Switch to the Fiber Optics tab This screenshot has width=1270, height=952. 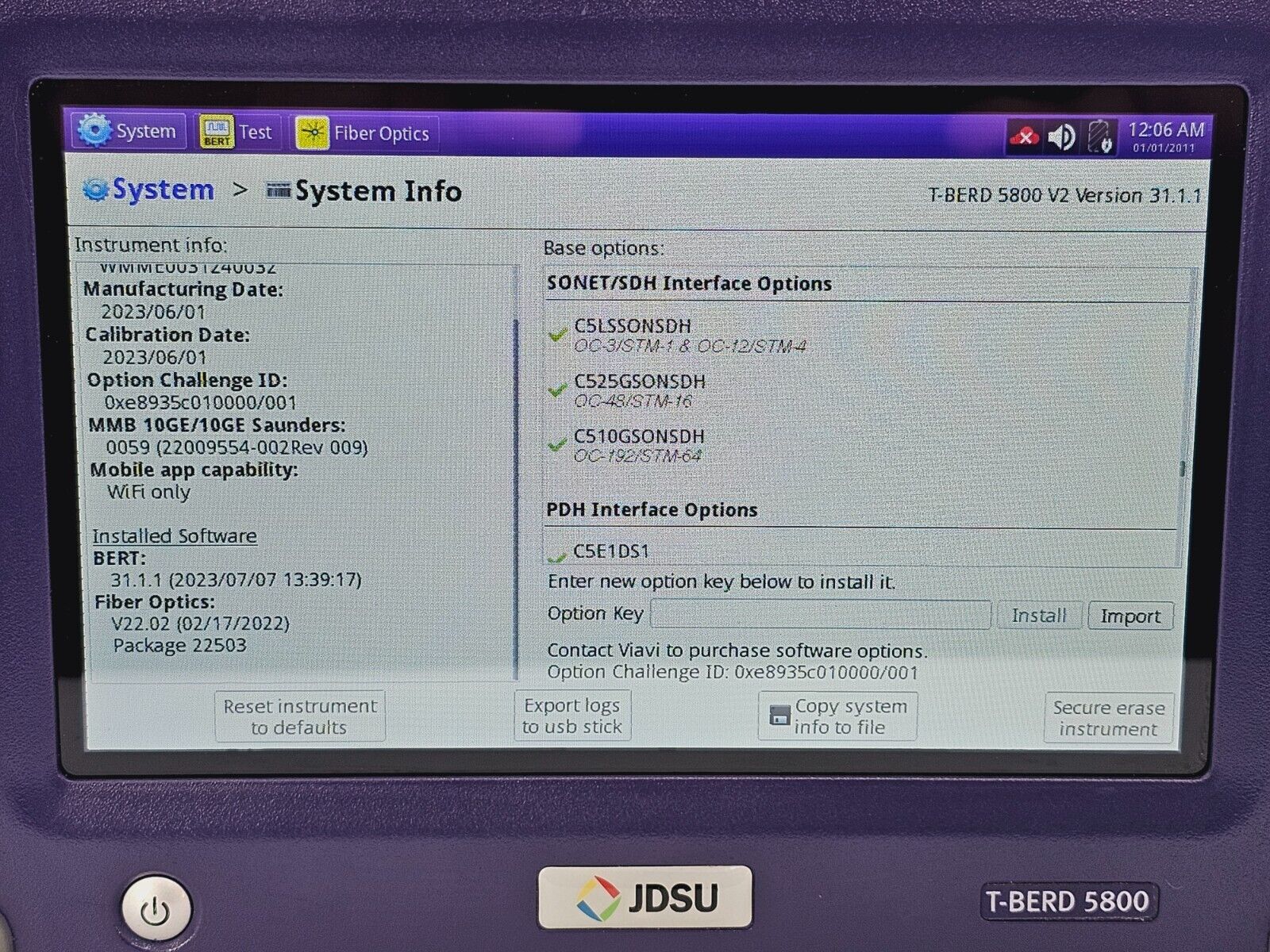tap(381, 134)
